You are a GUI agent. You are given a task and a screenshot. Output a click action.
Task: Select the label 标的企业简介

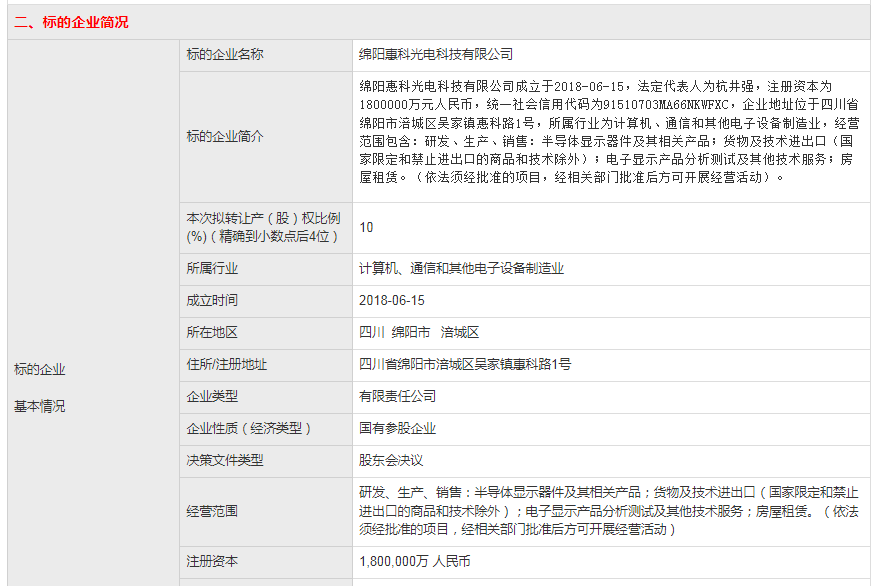pos(225,136)
